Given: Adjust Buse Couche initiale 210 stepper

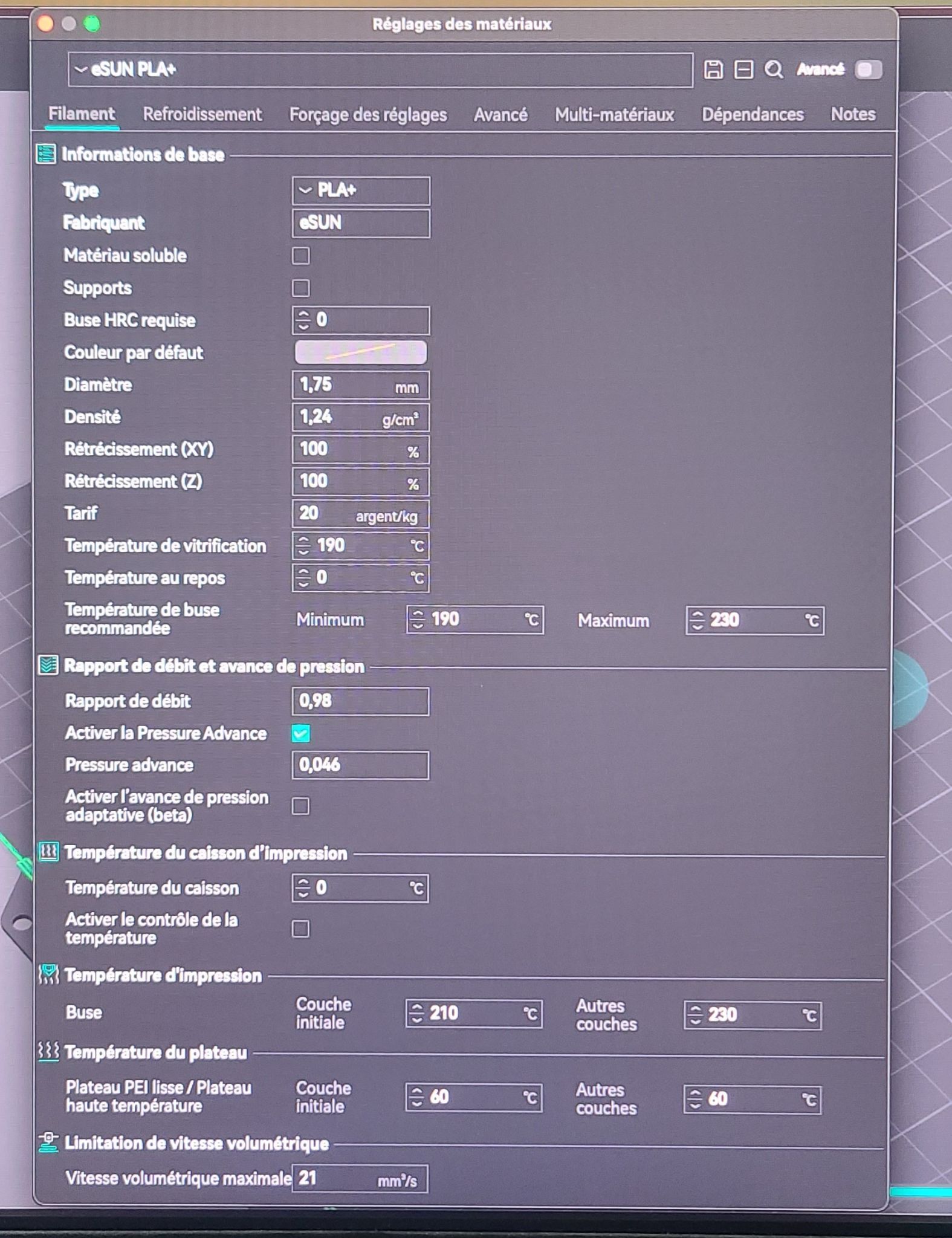Looking at the screenshot, I should click(417, 1013).
